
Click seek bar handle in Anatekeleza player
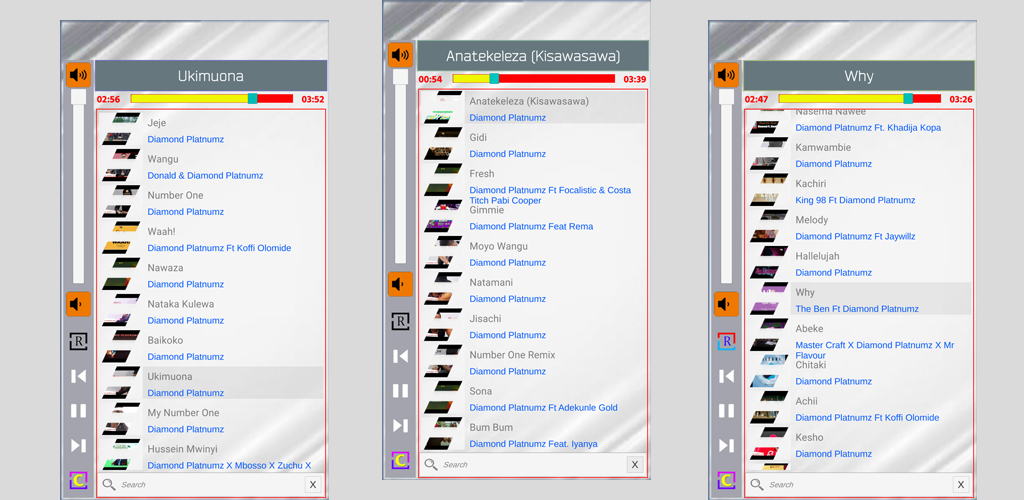(x=494, y=78)
